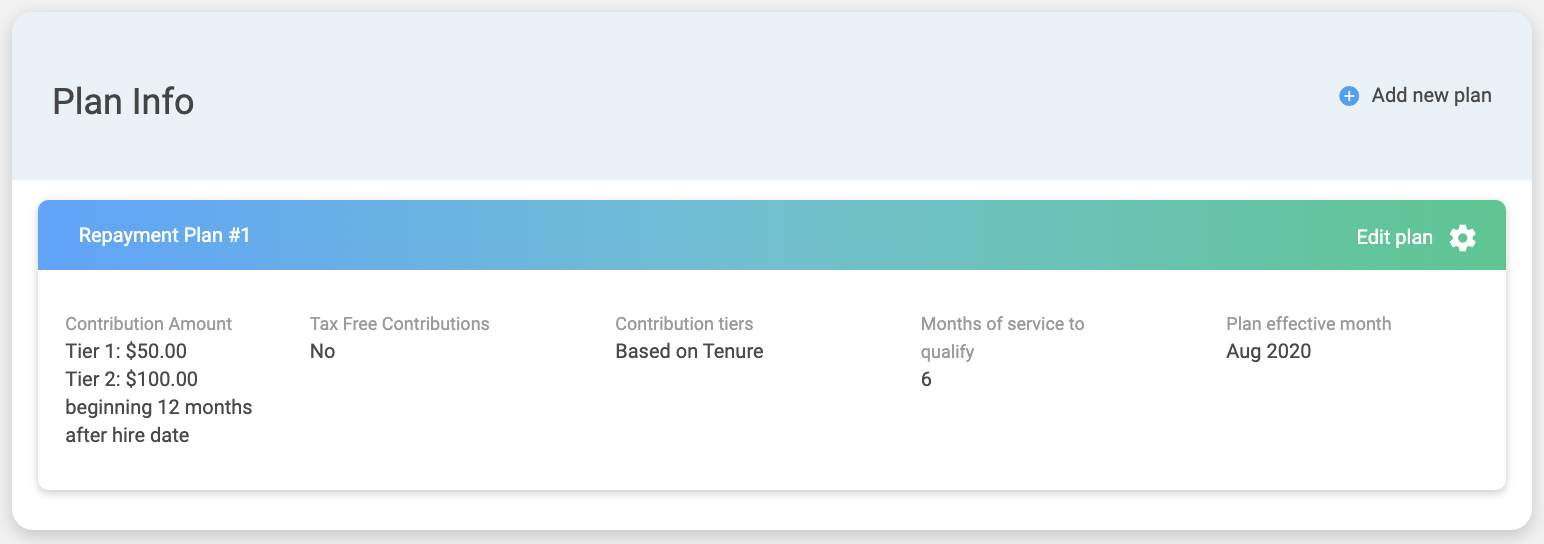Select the 'No' tax free value
This screenshot has width=1544, height=544.
click(322, 351)
